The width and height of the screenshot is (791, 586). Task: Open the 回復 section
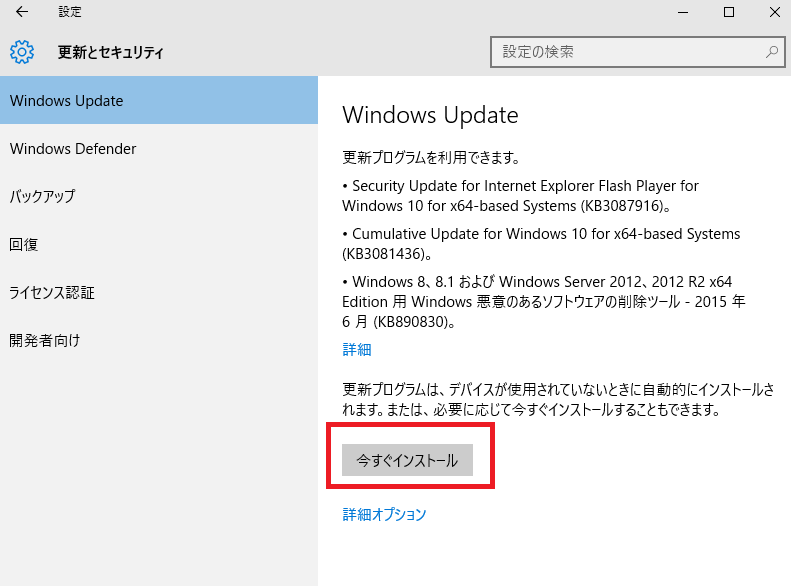[159, 244]
